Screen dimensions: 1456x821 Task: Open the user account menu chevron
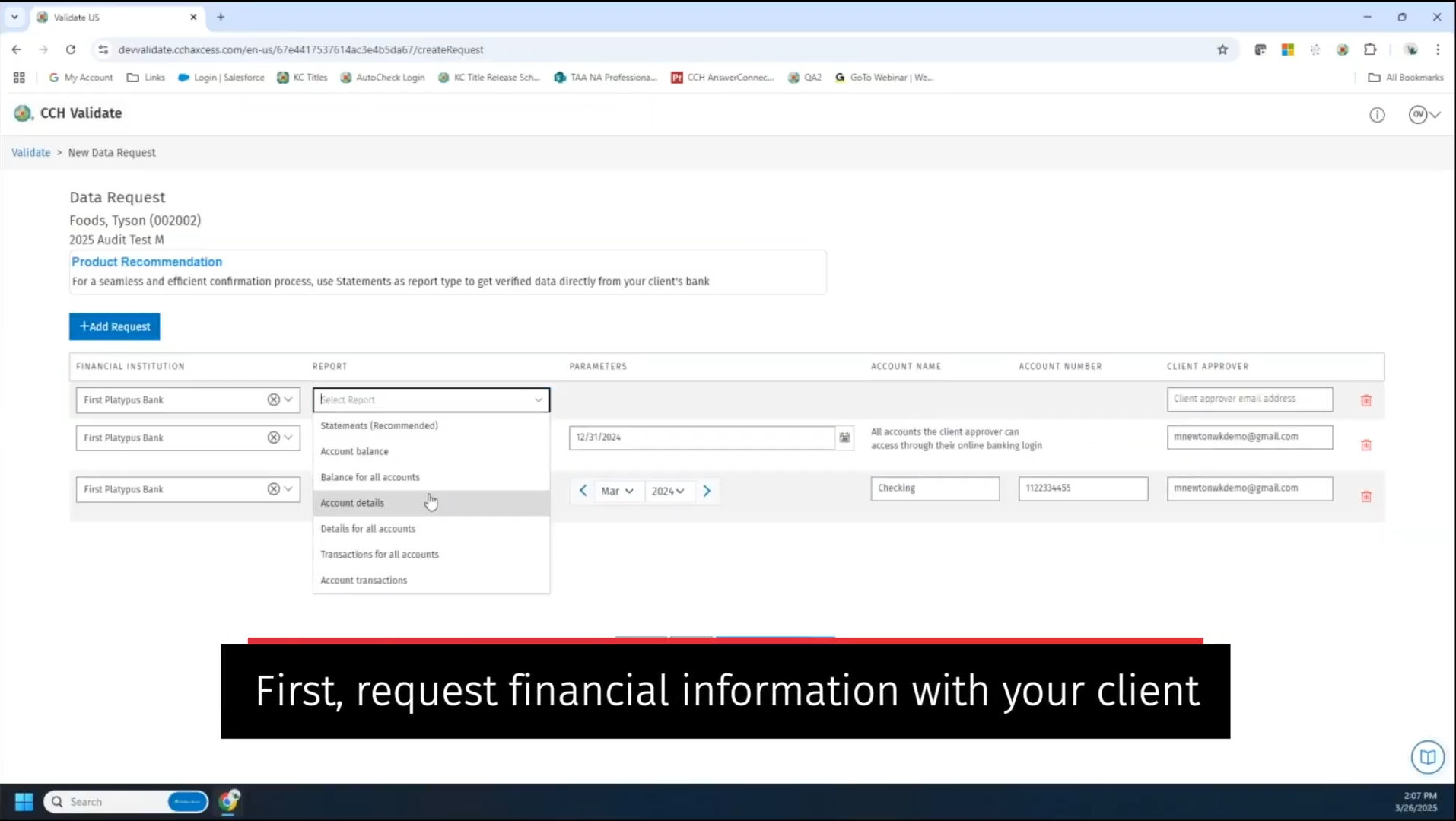click(1435, 115)
